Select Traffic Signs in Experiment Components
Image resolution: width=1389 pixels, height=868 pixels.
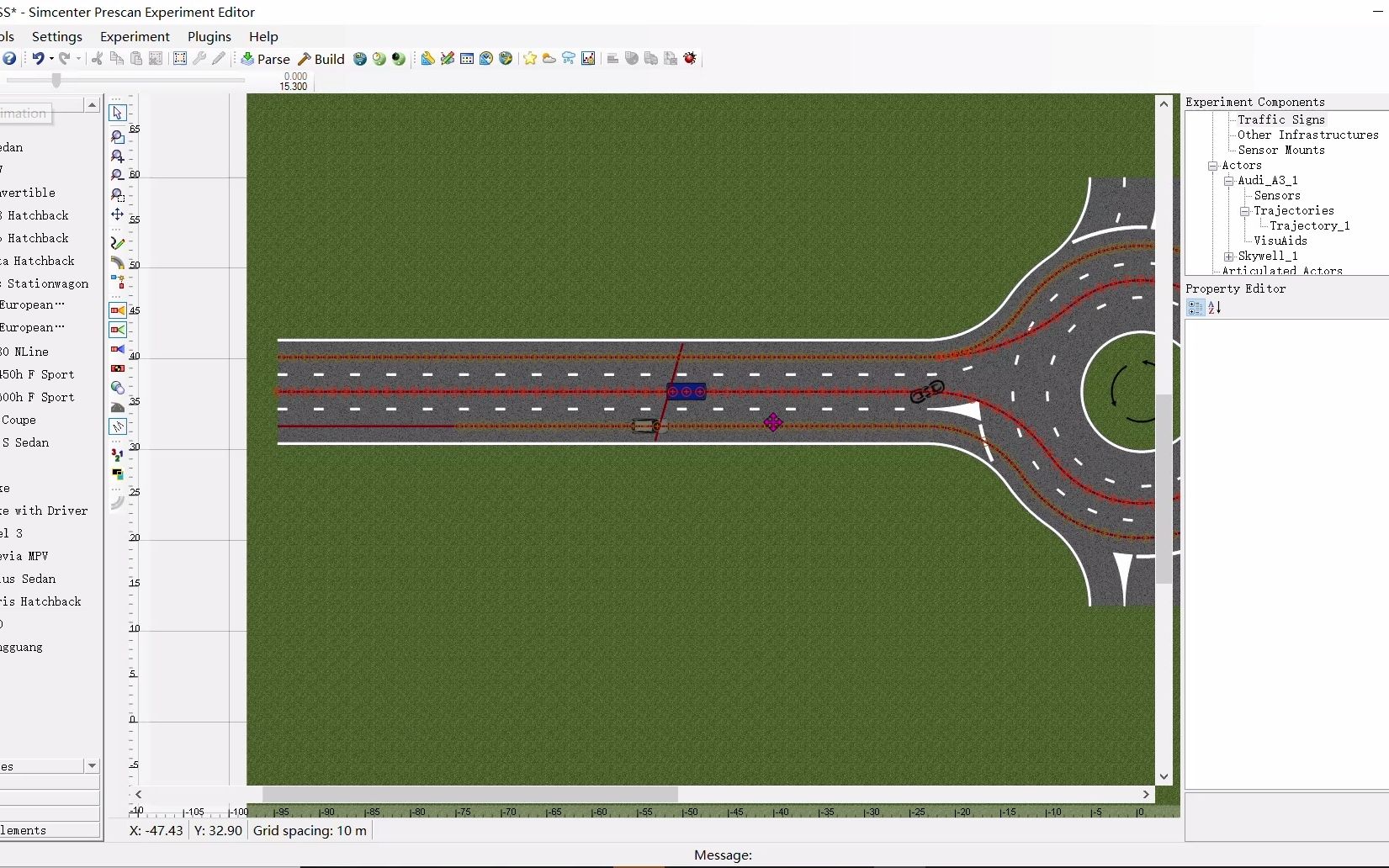pyautogui.click(x=1280, y=119)
